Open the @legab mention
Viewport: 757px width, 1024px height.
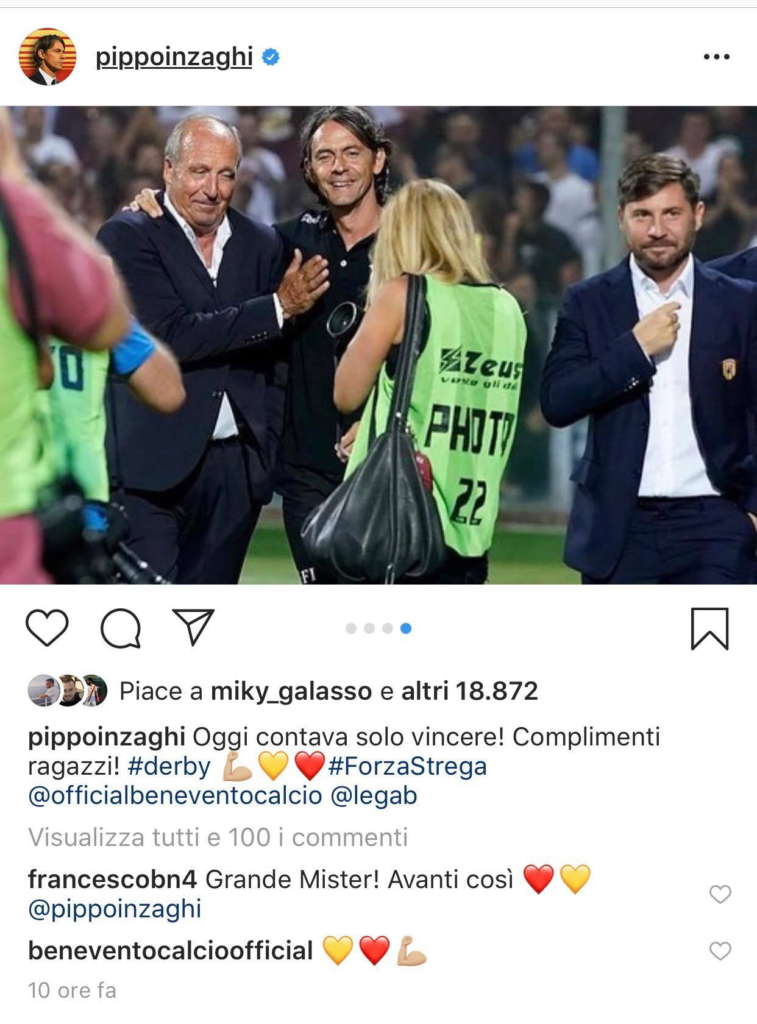(x=374, y=795)
